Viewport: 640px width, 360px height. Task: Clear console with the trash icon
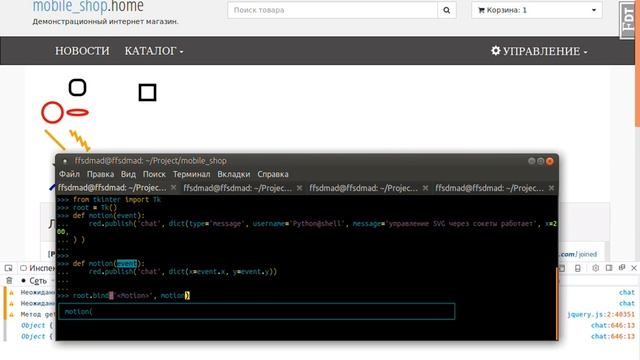9,281
